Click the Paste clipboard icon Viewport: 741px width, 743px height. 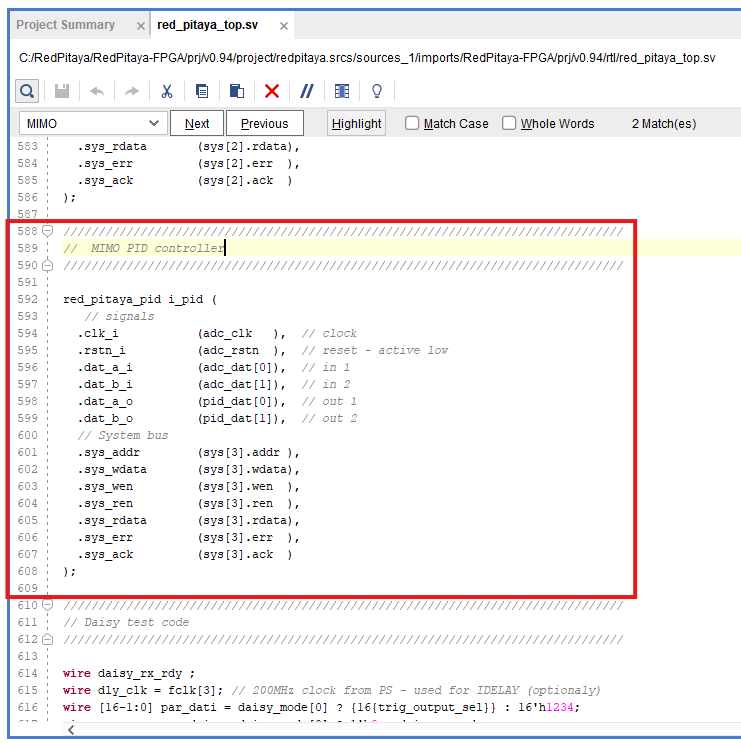click(236, 91)
